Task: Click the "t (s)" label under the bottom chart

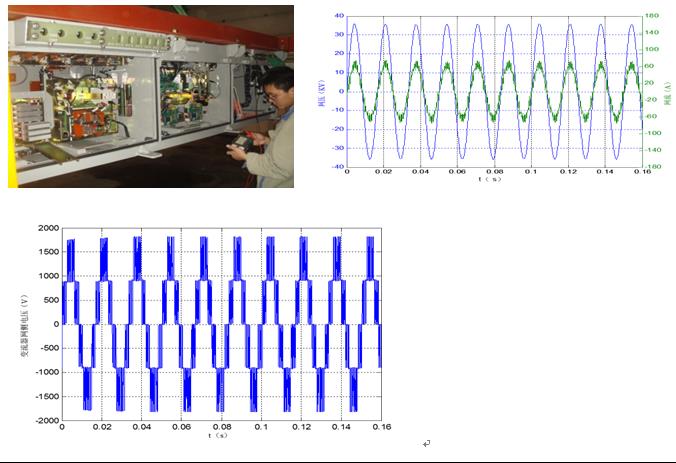Action: 220,436
